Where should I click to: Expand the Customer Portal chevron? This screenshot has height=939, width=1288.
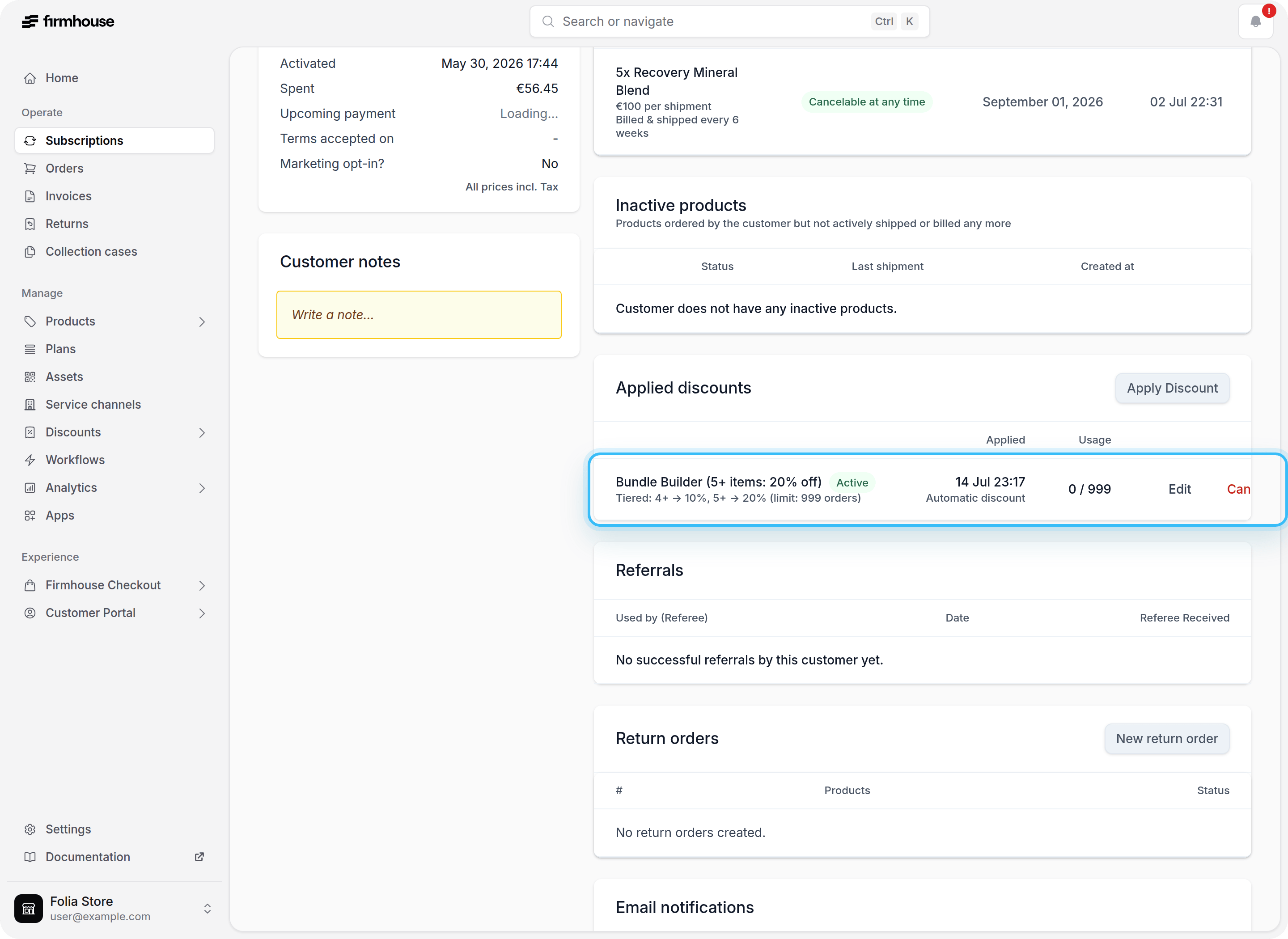202,613
